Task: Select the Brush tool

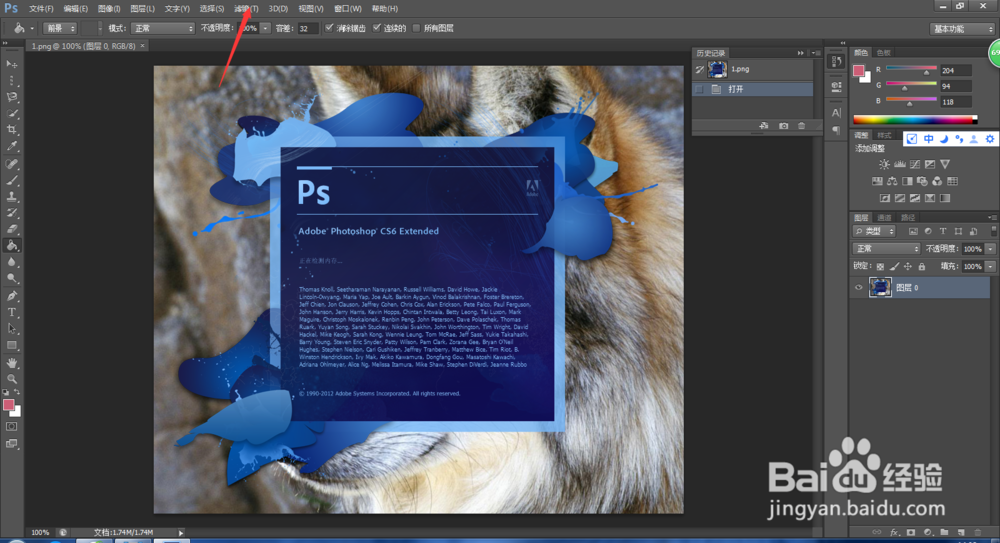Action: pyautogui.click(x=11, y=181)
